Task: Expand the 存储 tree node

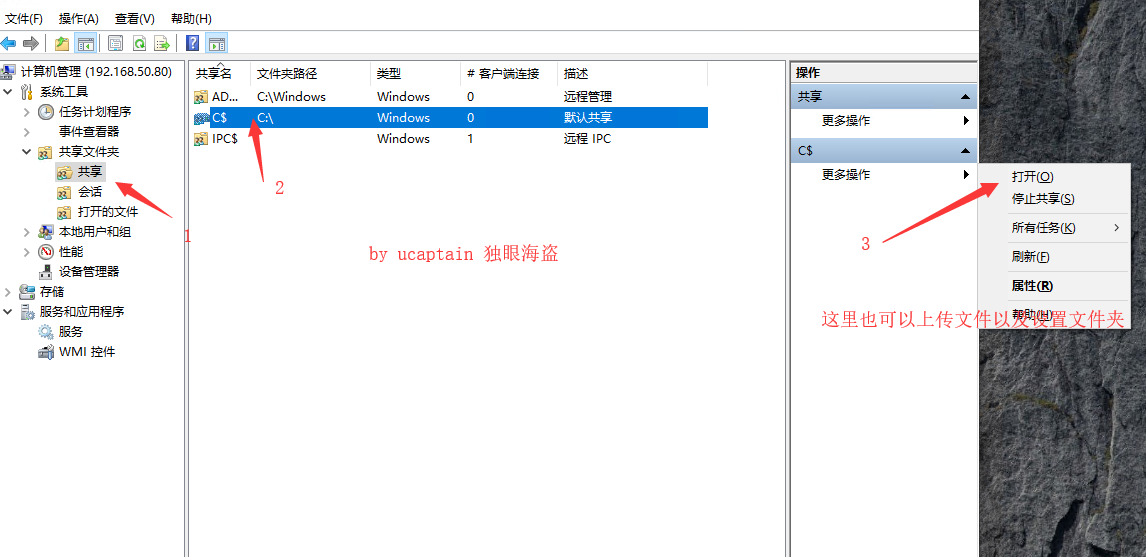Action: coord(8,292)
